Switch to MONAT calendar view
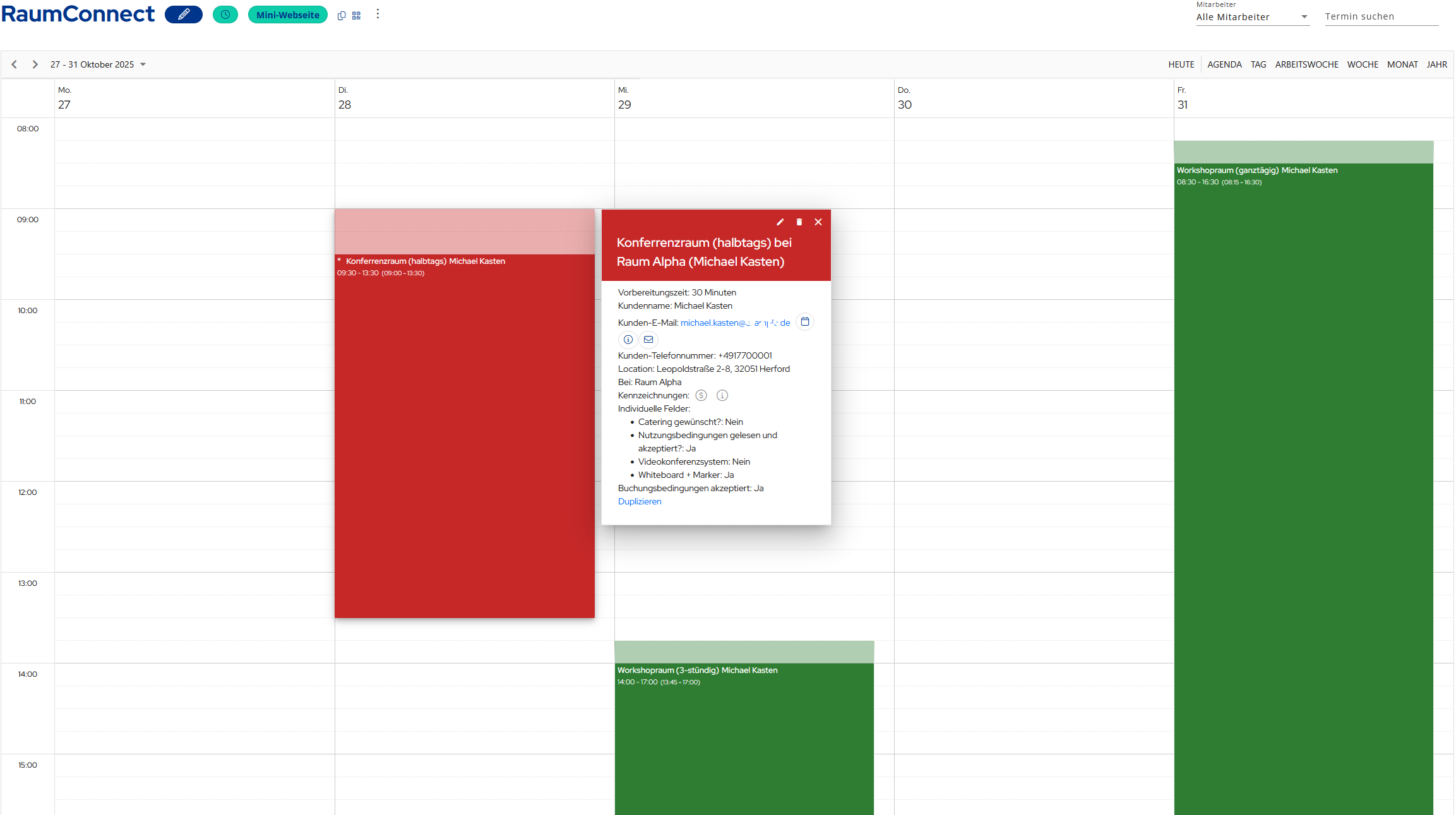1456x815 pixels. click(x=1402, y=64)
